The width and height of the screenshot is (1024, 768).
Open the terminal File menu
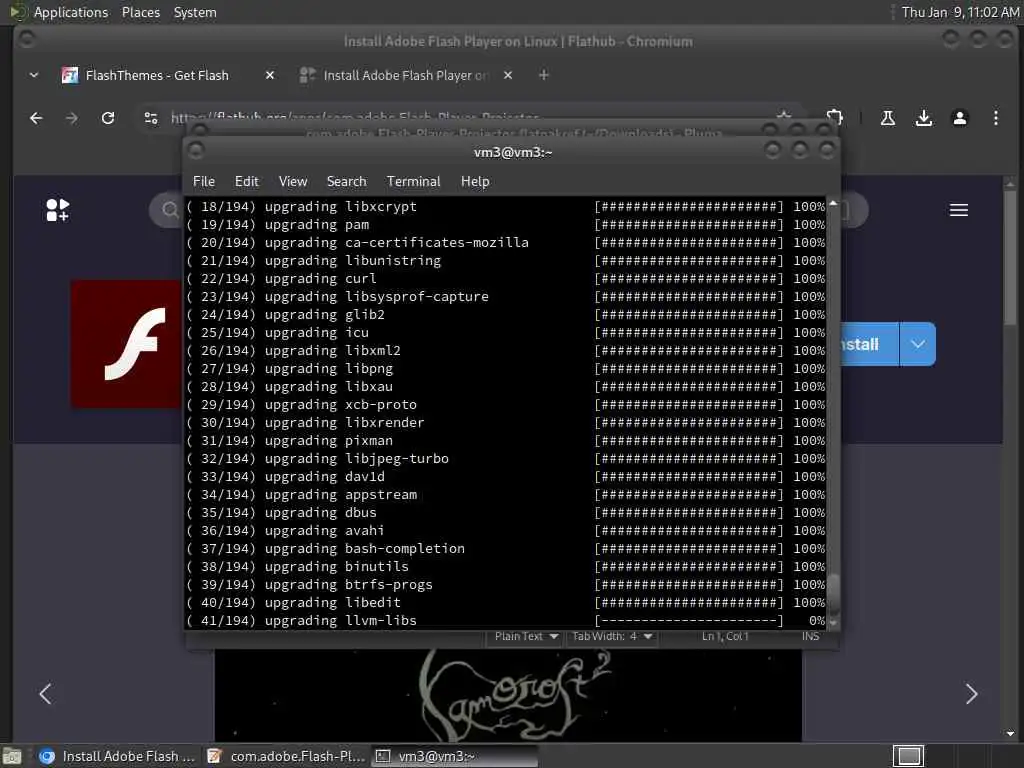tap(204, 182)
